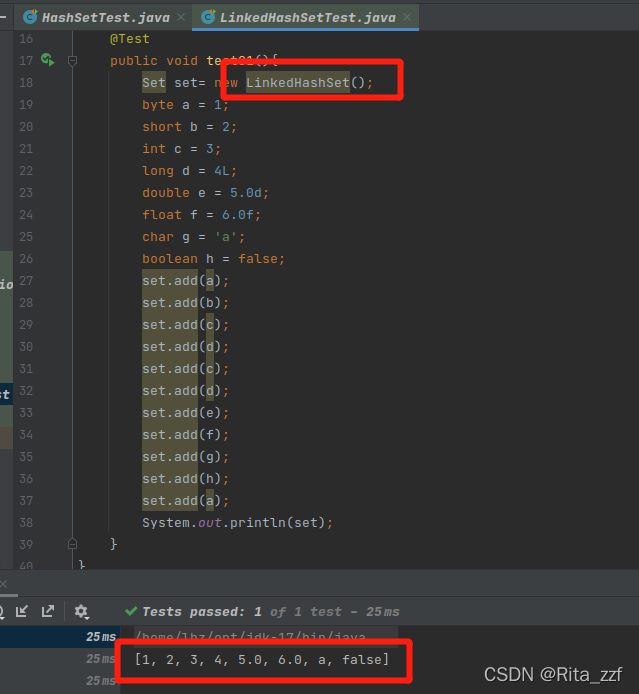Click 'short b = 2;' code line

pyautogui.click(x=189, y=127)
